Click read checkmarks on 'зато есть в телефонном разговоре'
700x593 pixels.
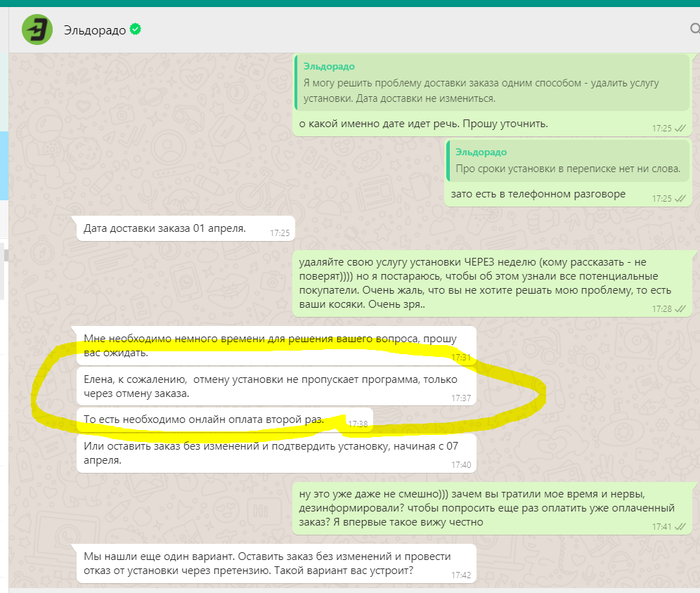click(680, 198)
